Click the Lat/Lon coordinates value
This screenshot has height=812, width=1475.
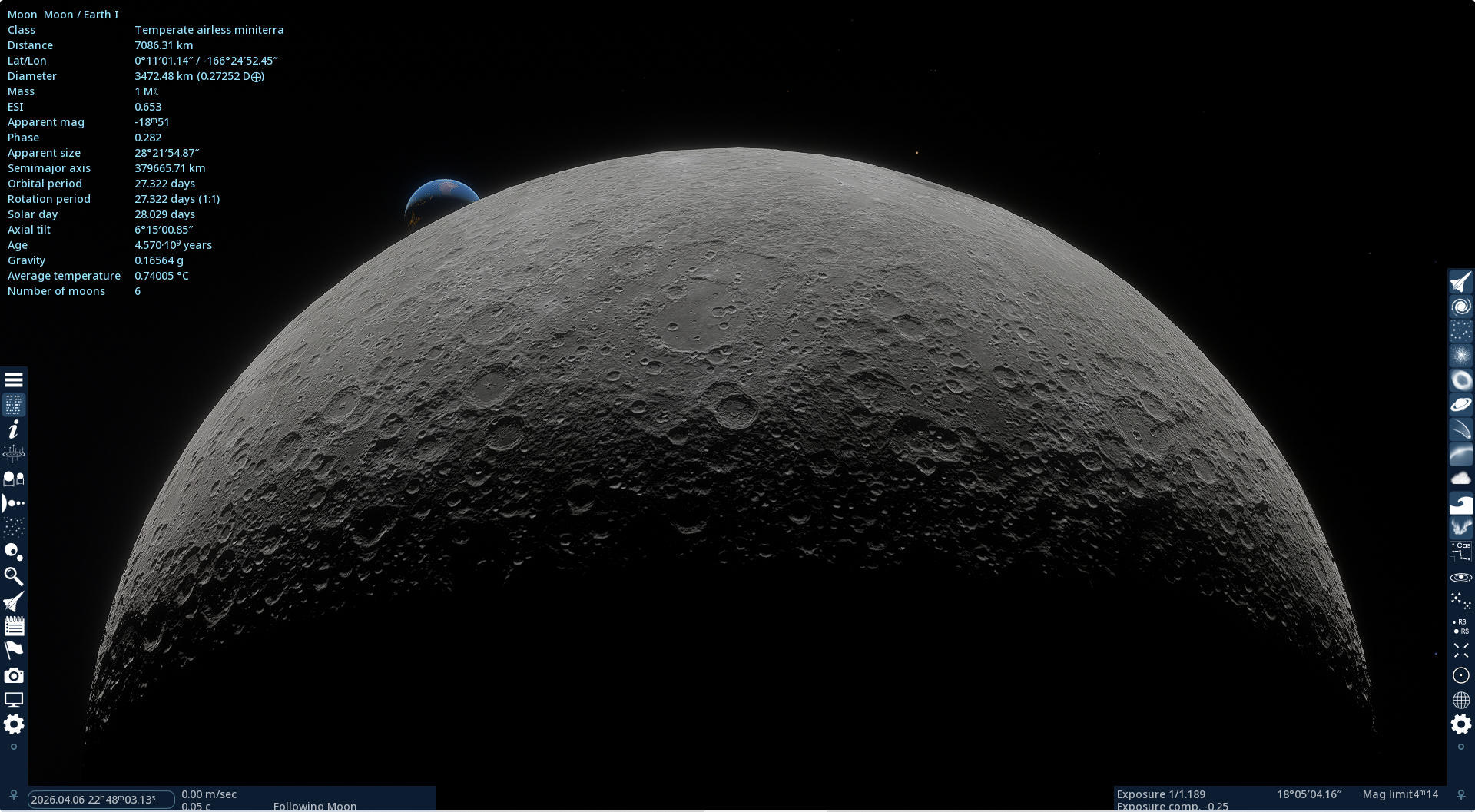(206, 61)
